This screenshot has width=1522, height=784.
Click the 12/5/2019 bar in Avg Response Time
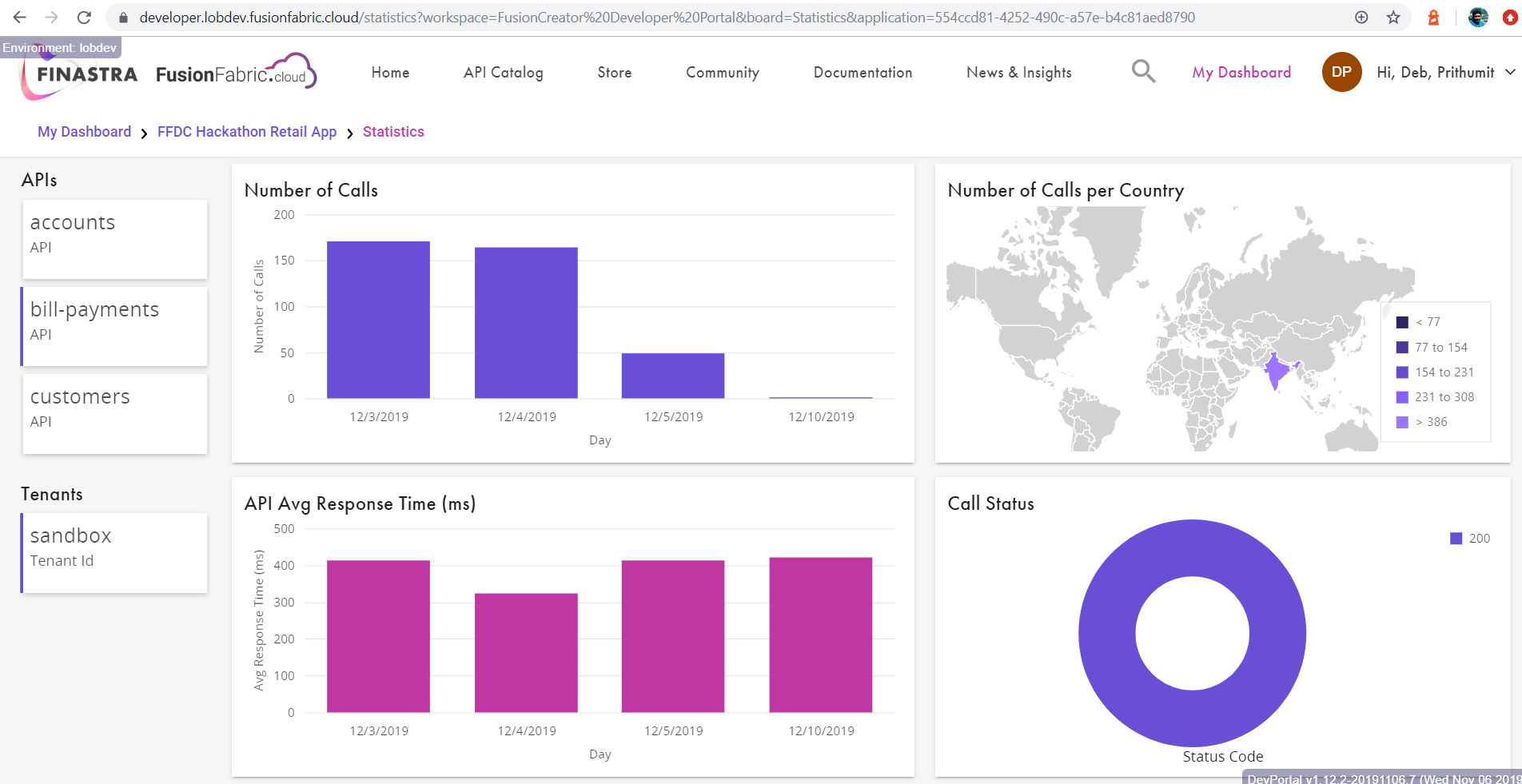[x=673, y=636]
